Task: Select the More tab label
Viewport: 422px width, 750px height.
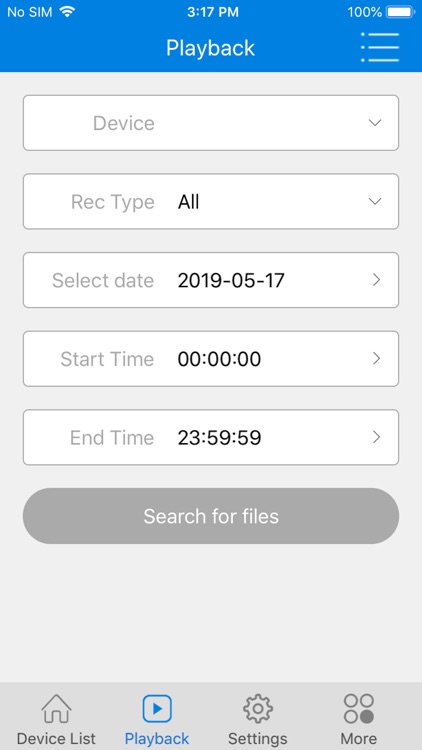Action: click(x=359, y=739)
